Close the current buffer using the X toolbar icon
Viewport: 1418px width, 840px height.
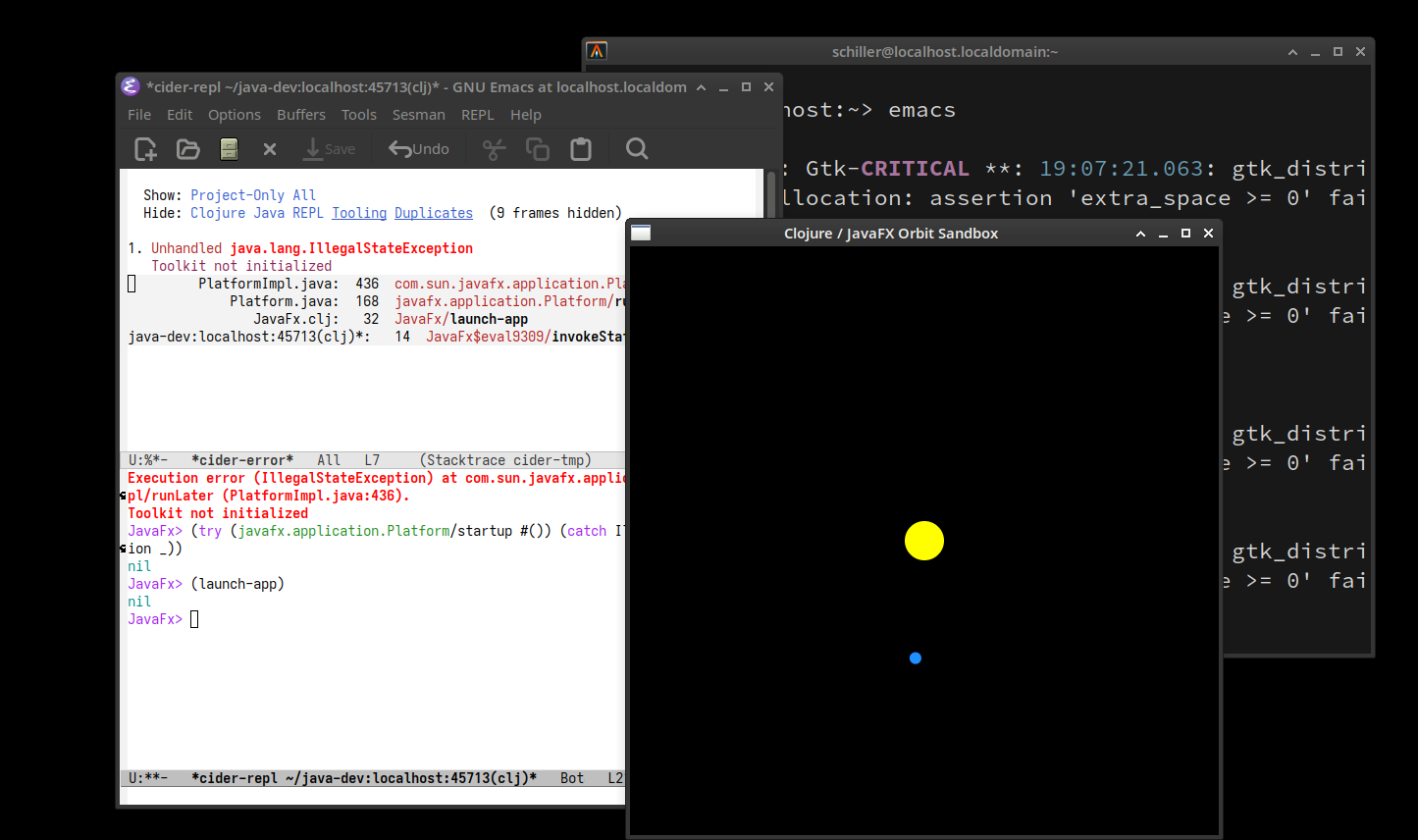tap(270, 149)
